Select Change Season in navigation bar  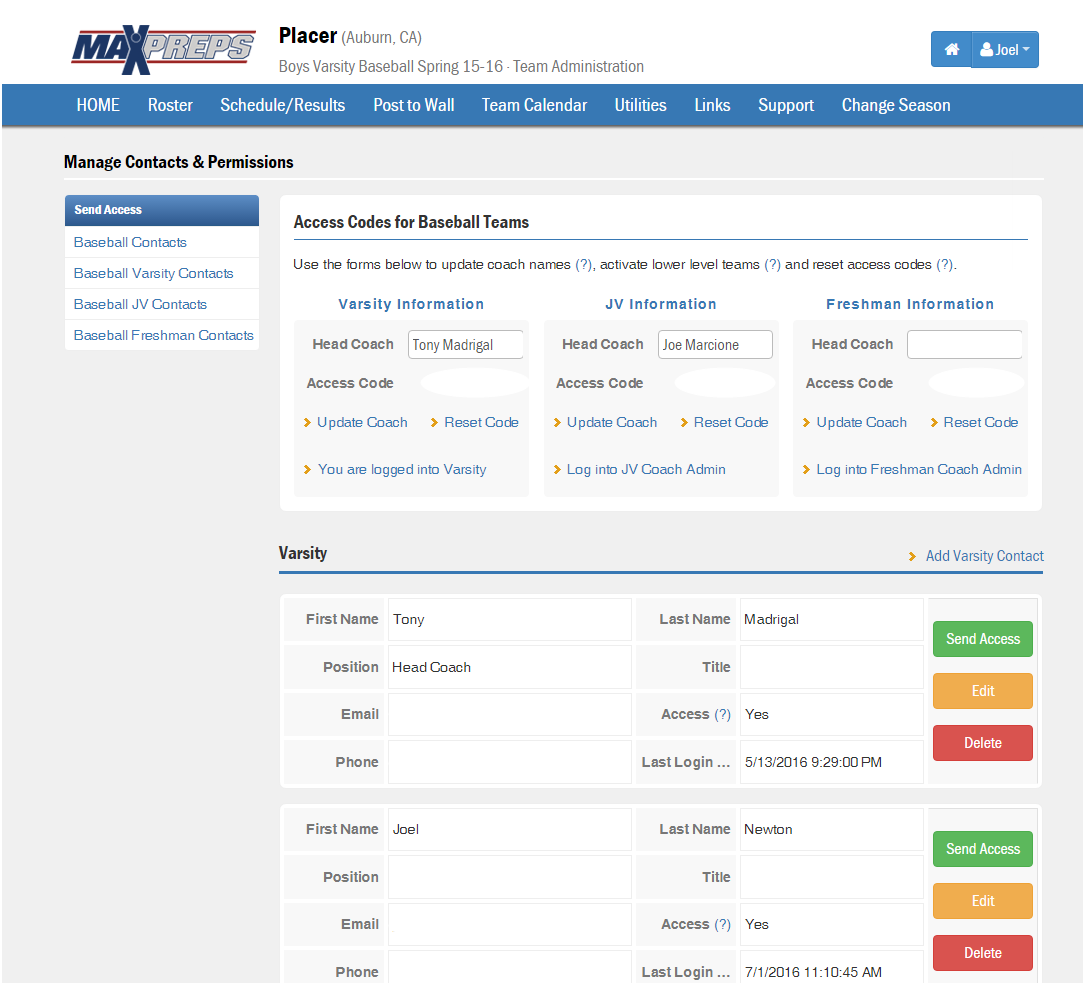tap(895, 105)
